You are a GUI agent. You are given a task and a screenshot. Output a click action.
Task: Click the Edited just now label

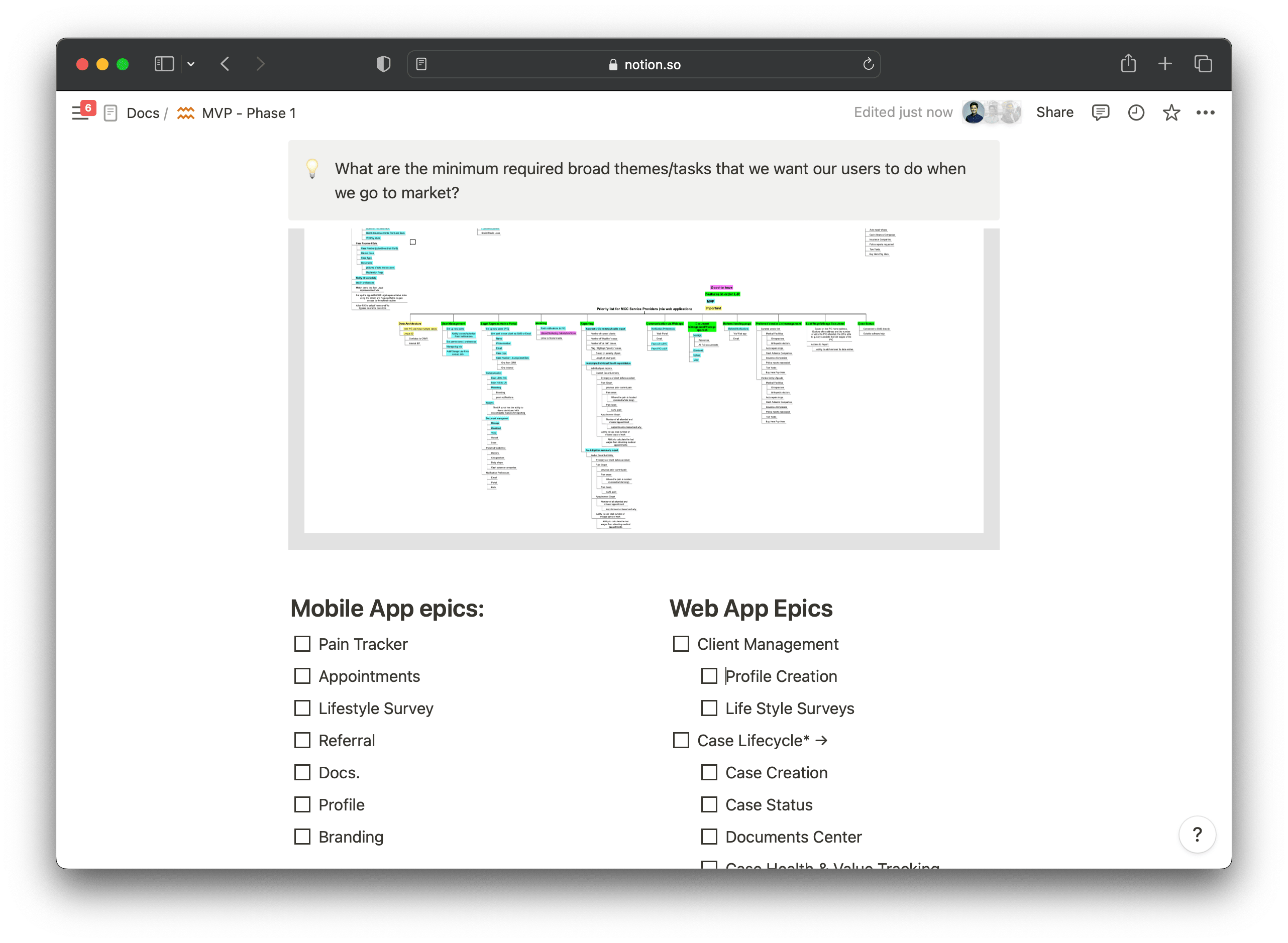point(903,112)
